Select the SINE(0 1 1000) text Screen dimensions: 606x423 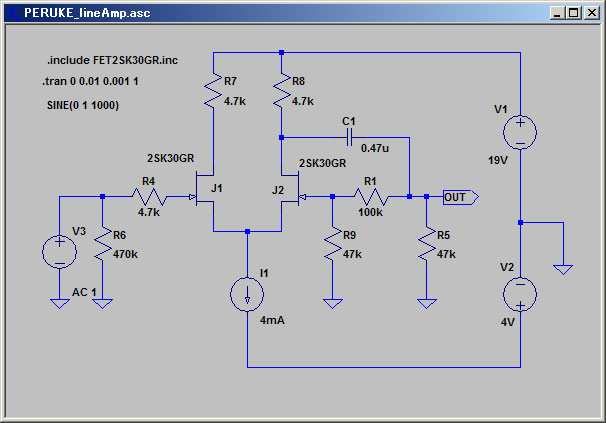[x=83, y=105]
